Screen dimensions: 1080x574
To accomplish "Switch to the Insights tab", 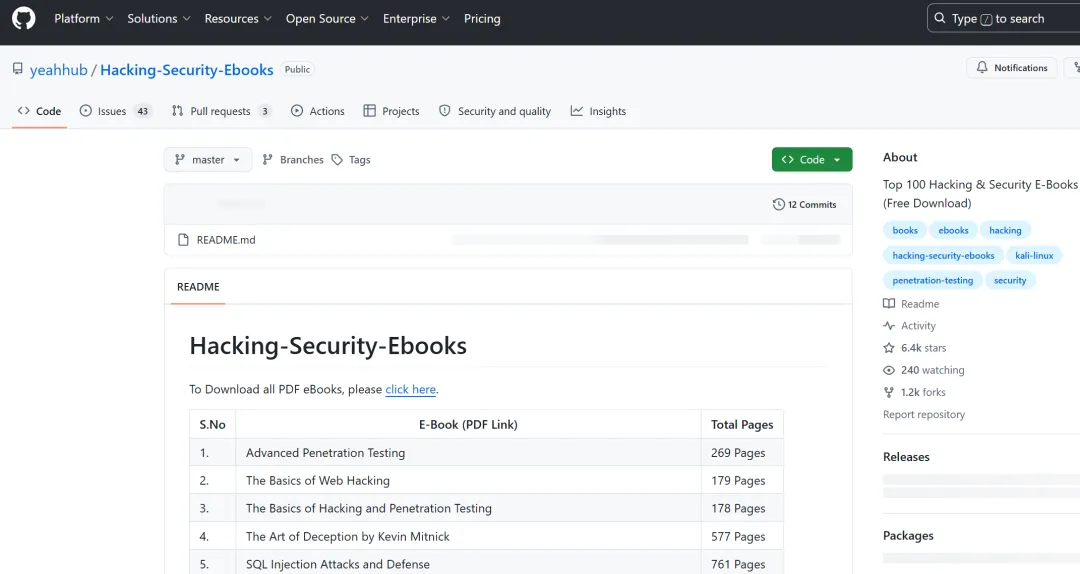I will (x=598, y=111).
